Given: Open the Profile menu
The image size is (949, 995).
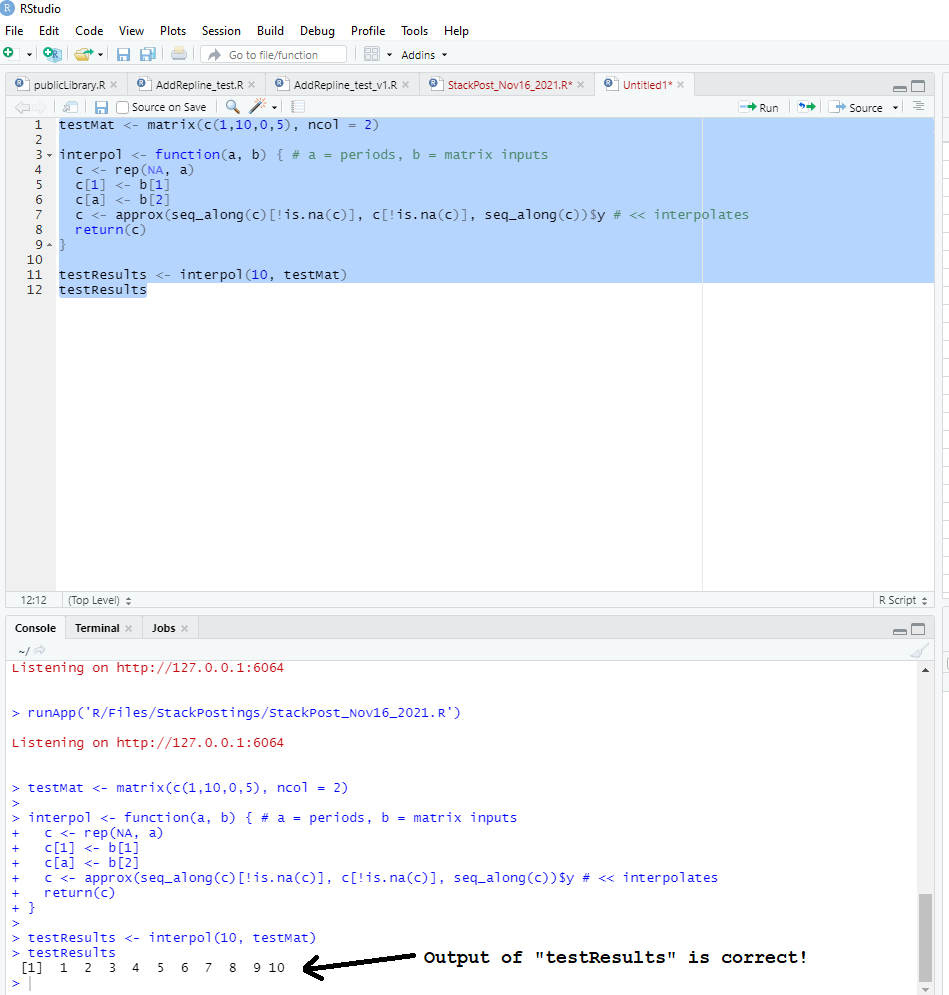Looking at the screenshot, I should coord(368,30).
